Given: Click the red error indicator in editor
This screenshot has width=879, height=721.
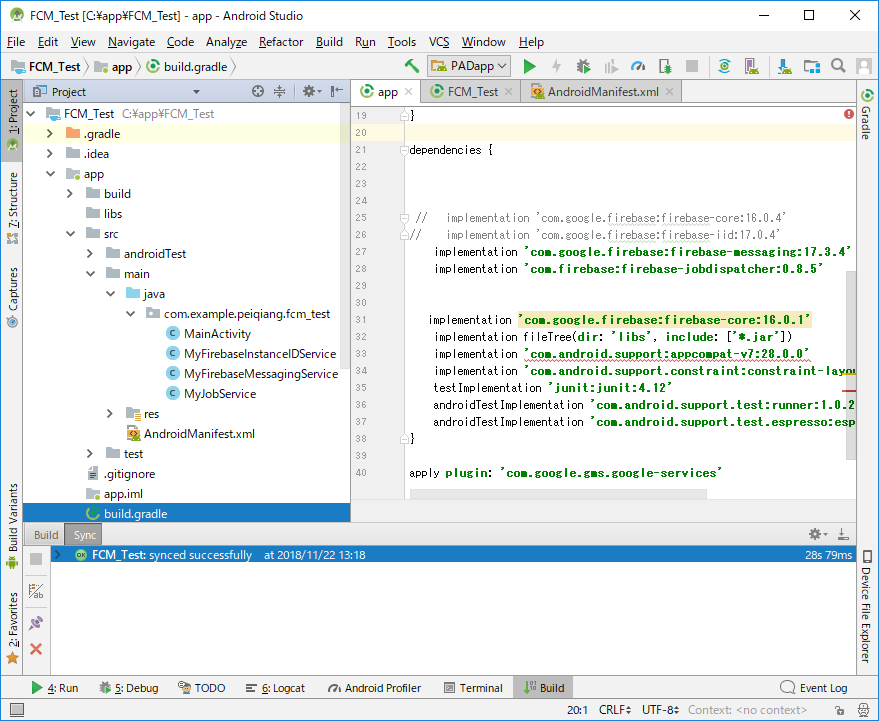Looking at the screenshot, I should (x=849, y=114).
